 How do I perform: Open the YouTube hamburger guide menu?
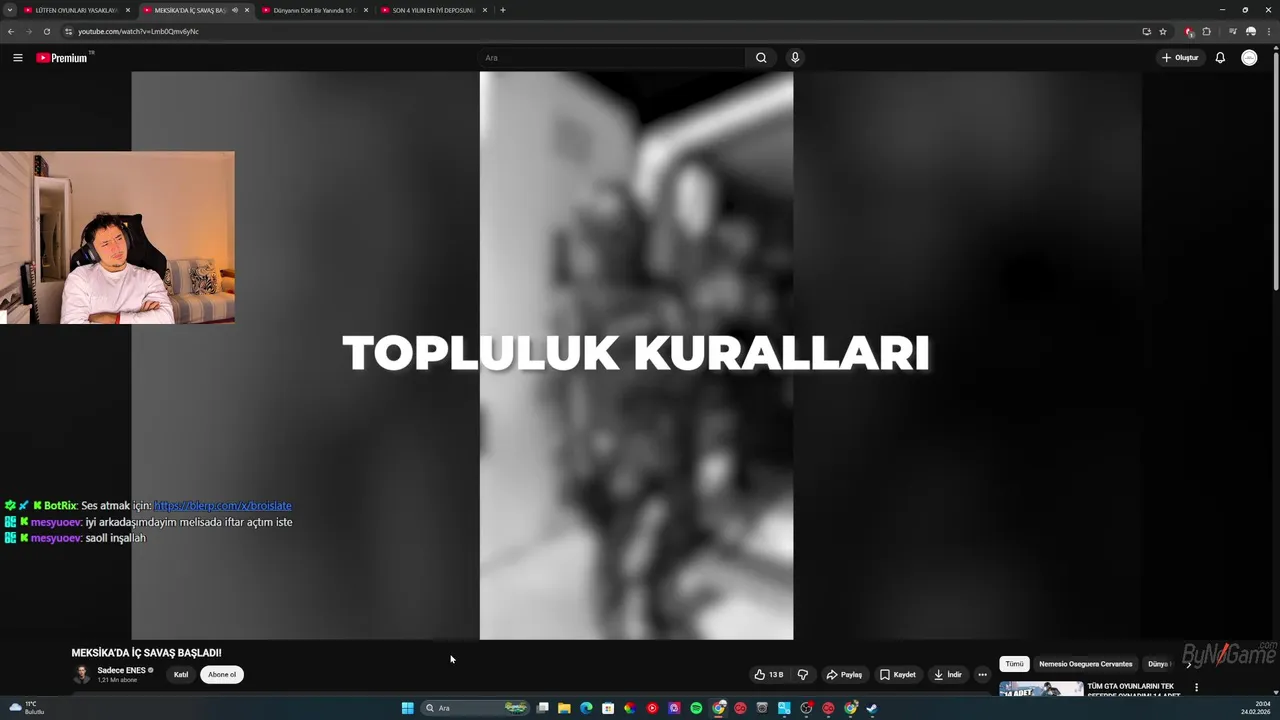(x=18, y=58)
